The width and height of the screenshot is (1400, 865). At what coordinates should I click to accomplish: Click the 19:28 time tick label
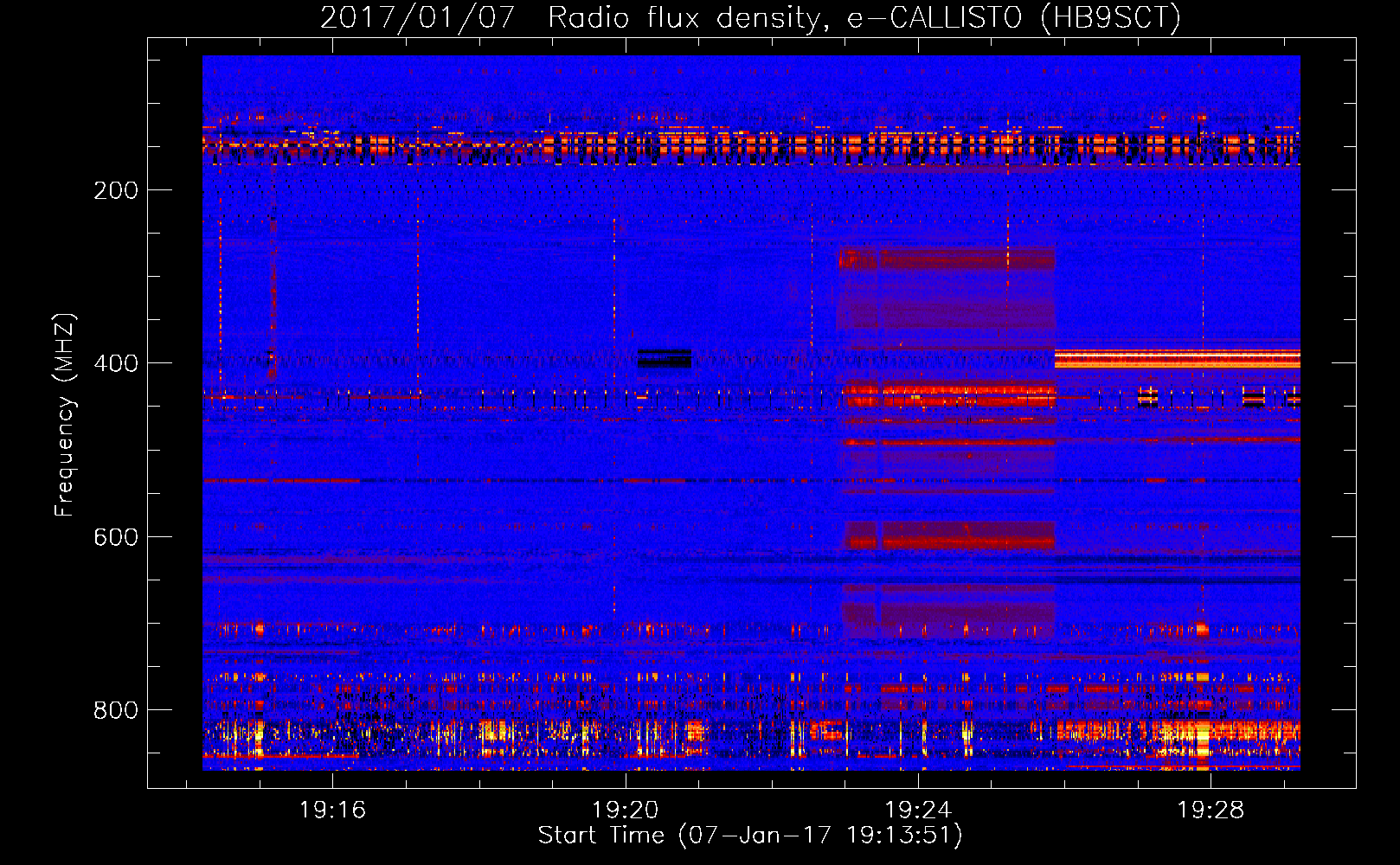click(1211, 810)
